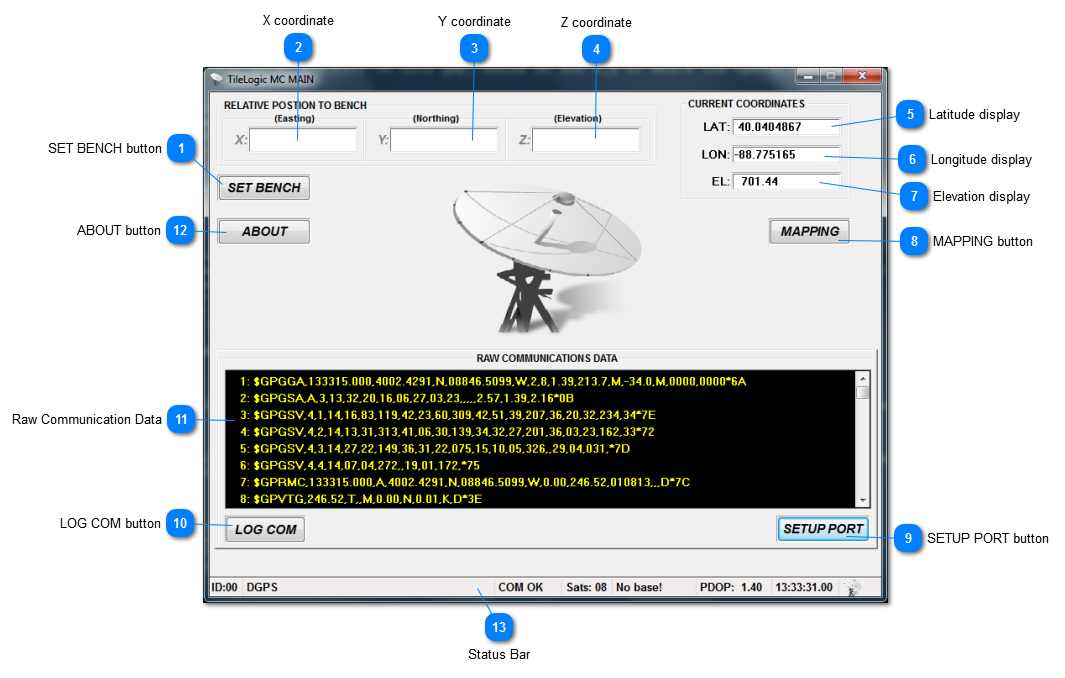The height and width of the screenshot is (678, 1065).
Task: Open SETUP PORT configuration
Action: pyautogui.click(x=822, y=529)
